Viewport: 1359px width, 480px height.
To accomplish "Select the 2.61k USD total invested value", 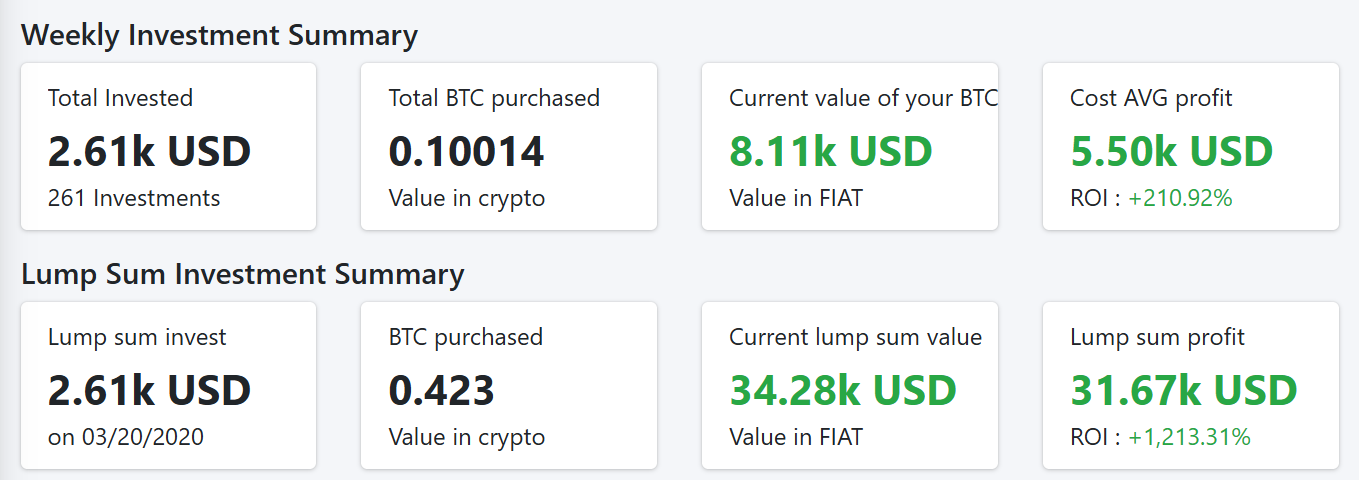I will click(149, 151).
